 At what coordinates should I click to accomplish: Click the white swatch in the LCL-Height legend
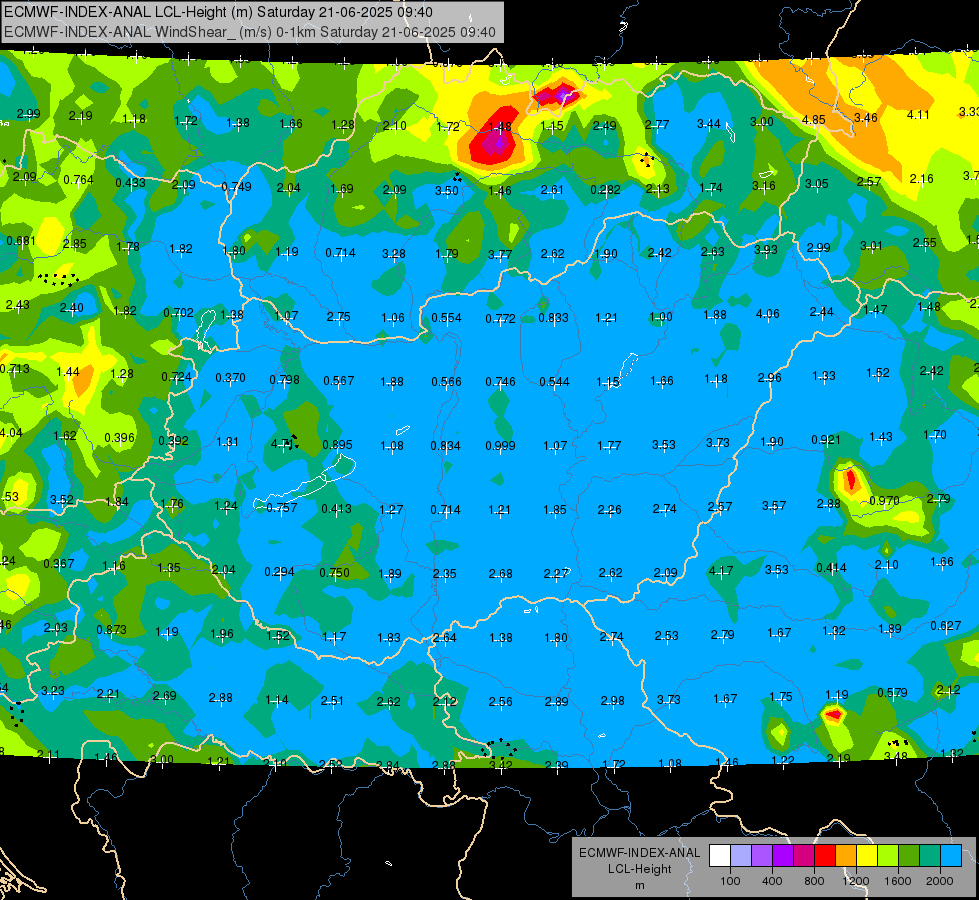720,856
